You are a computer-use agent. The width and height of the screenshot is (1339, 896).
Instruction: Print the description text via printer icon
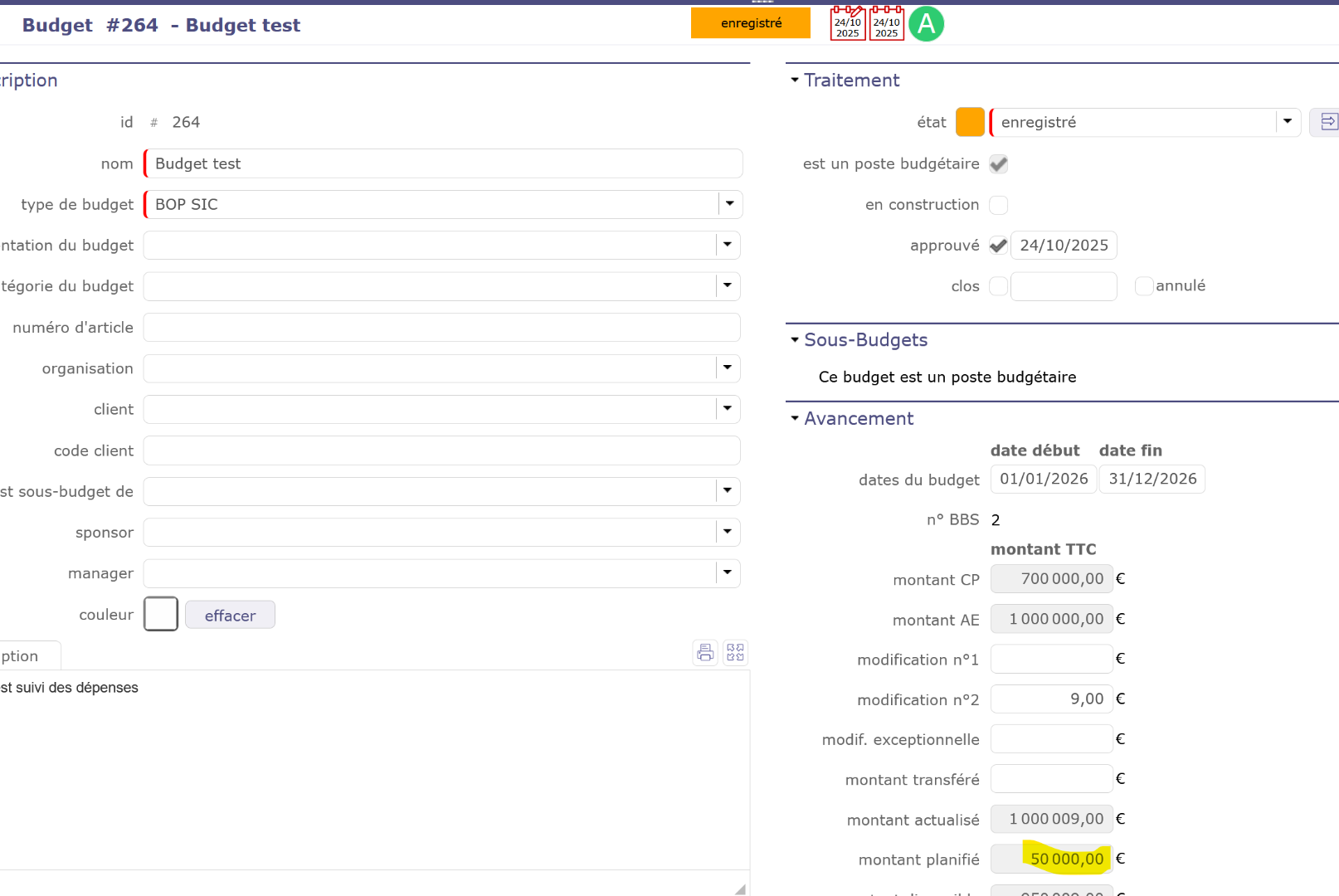tap(705, 653)
